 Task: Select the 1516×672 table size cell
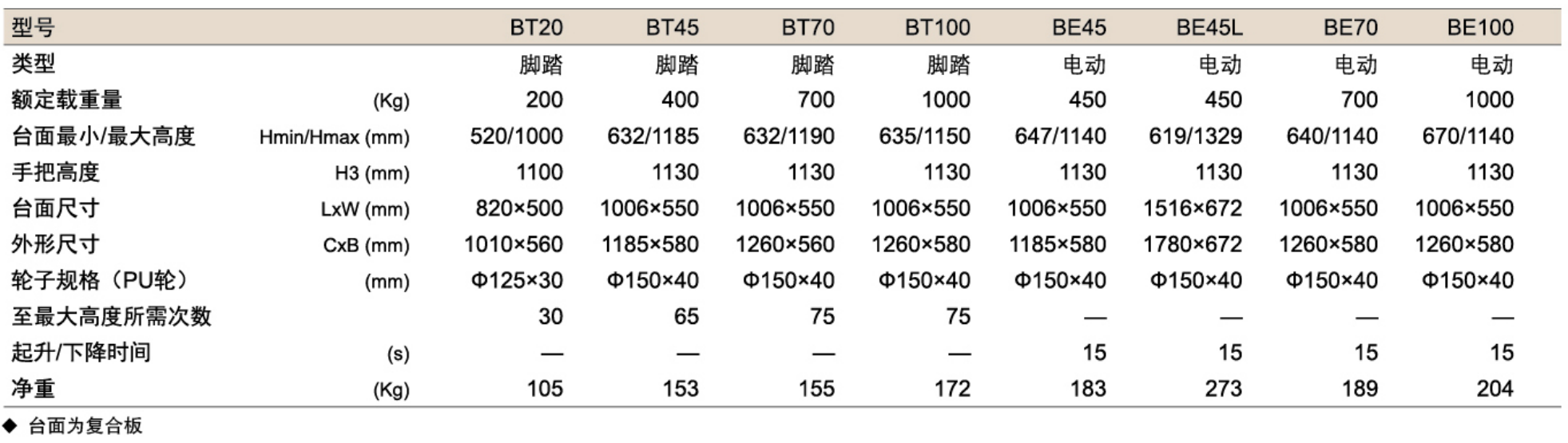click(x=1192, y=209)
